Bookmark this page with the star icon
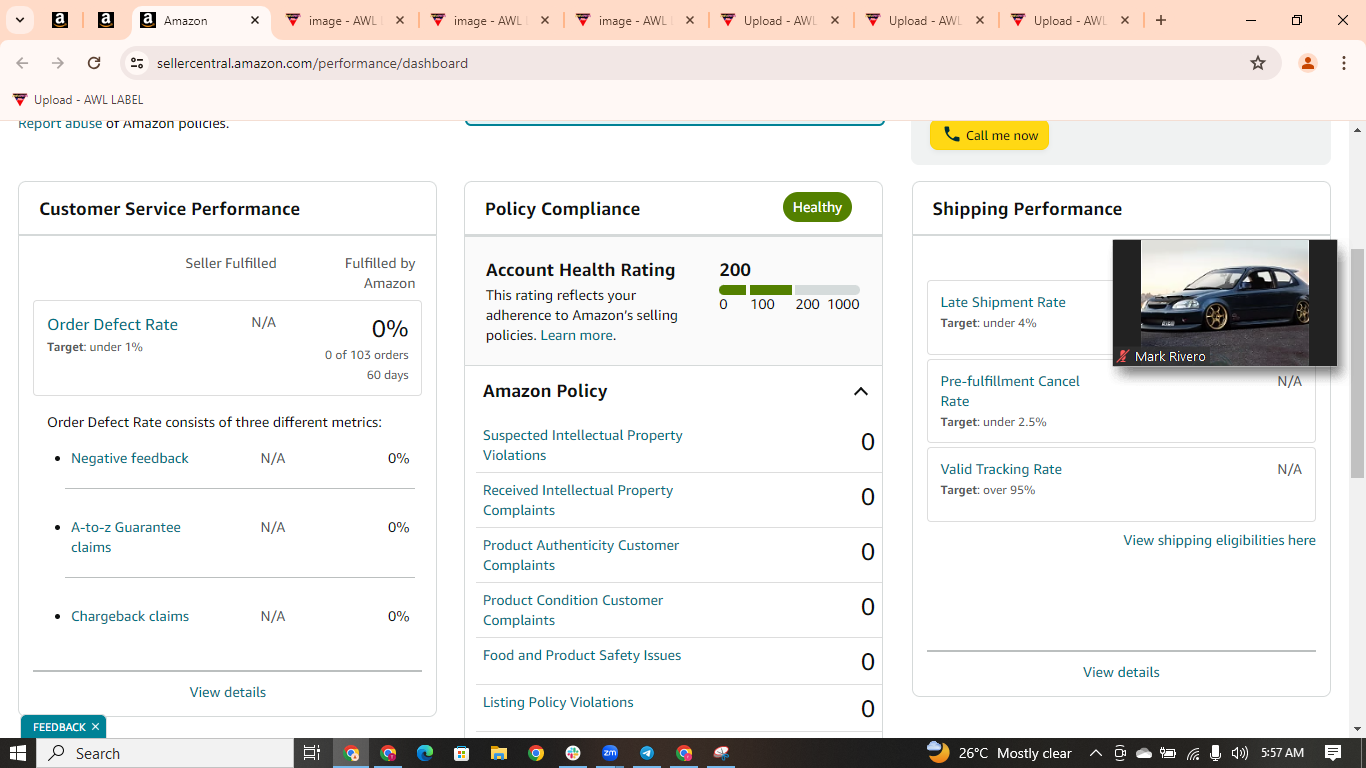Screen dimensions: 1366x768 tap(1258, 63)
